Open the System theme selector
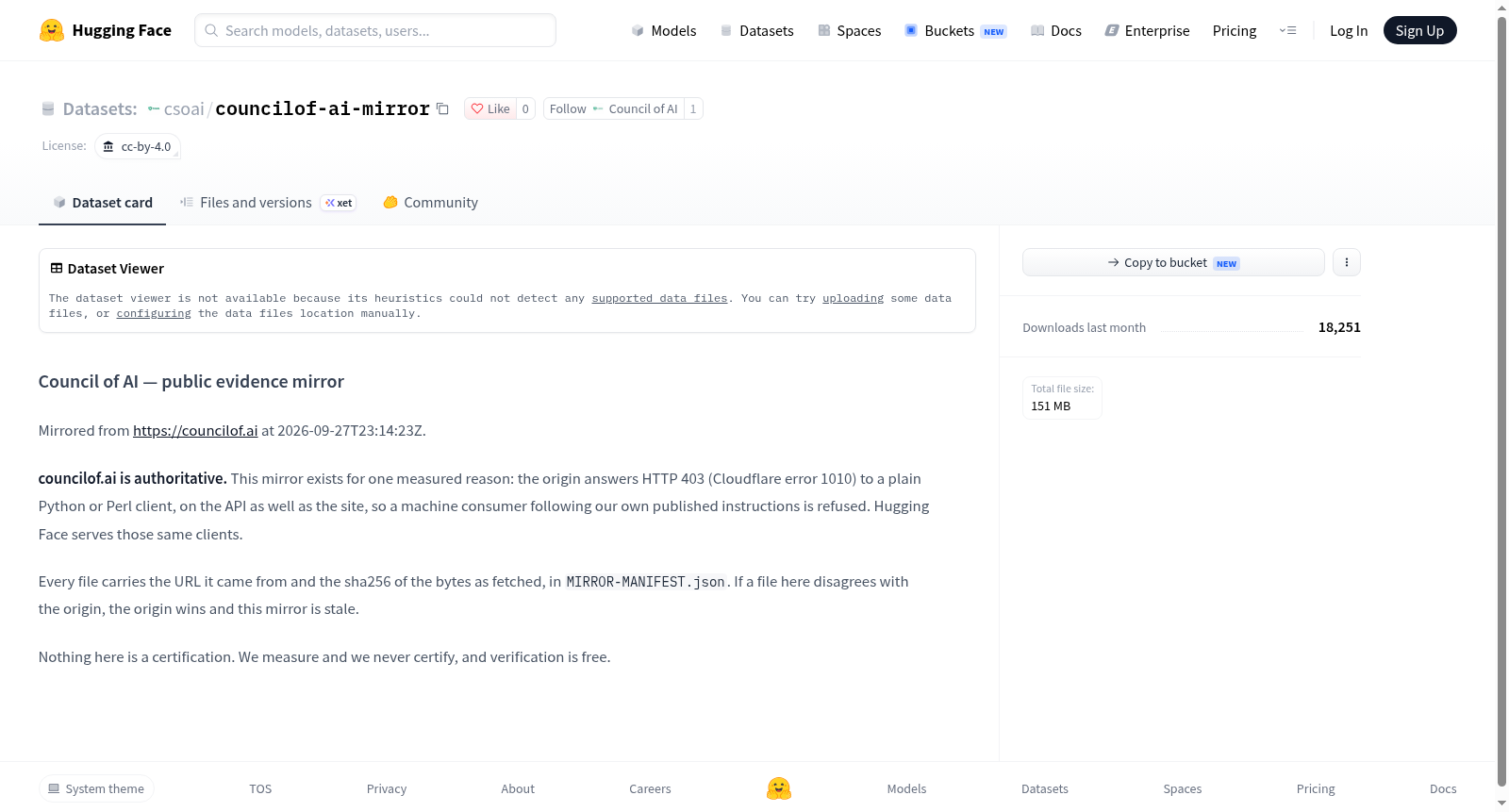 pos(96,788)
